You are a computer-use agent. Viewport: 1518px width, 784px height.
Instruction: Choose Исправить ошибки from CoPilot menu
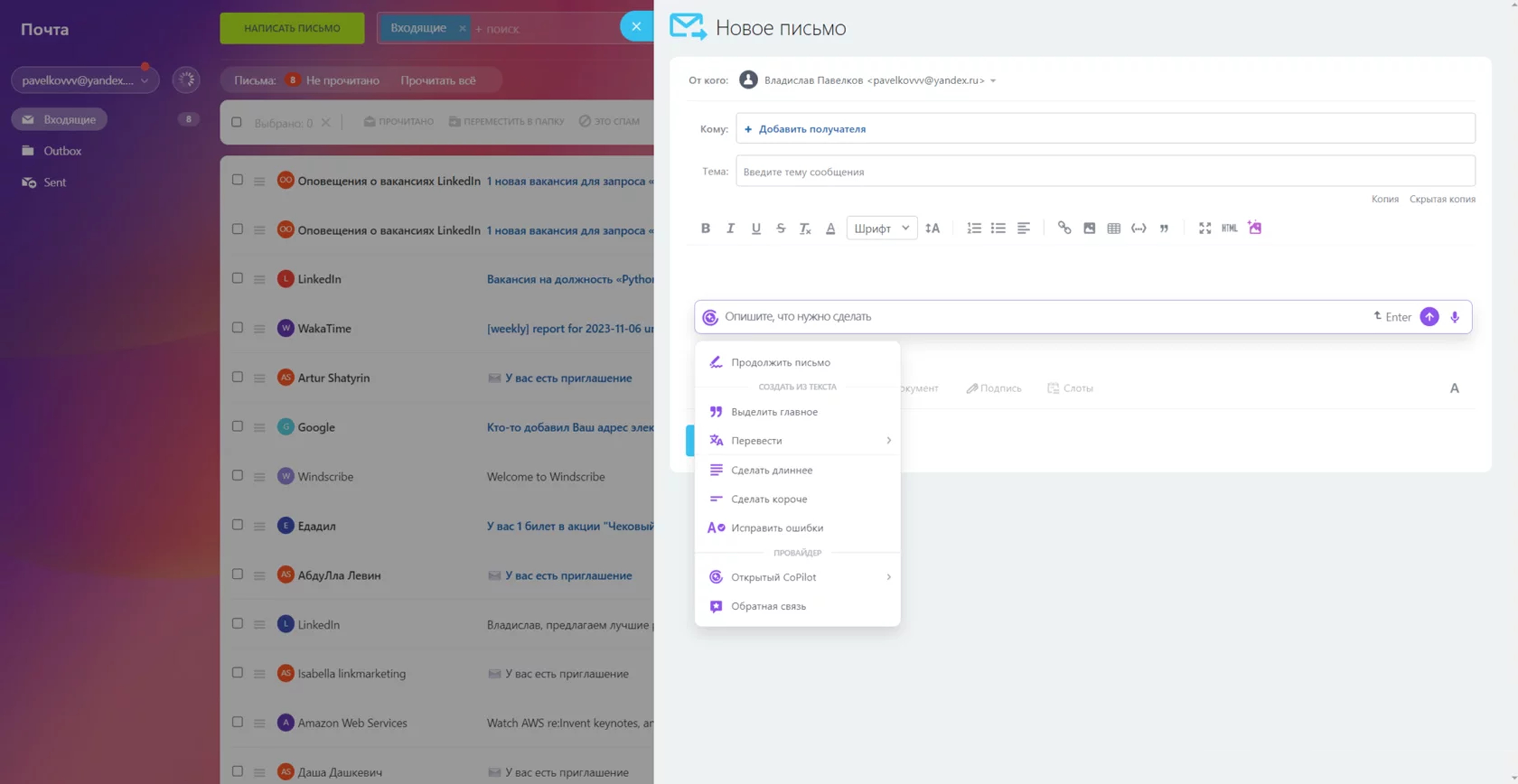click(777, 528)
